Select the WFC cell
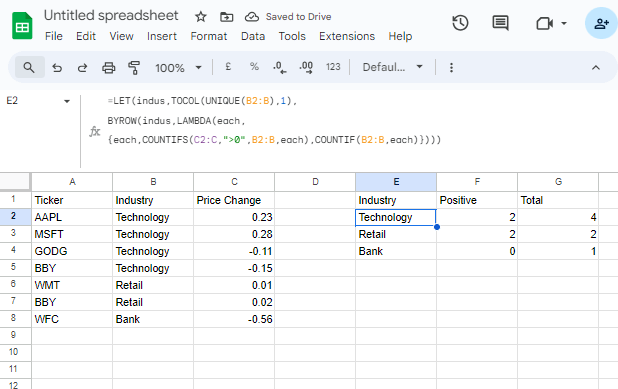This screenshot has width=618, height=389. tap(72, 319)
